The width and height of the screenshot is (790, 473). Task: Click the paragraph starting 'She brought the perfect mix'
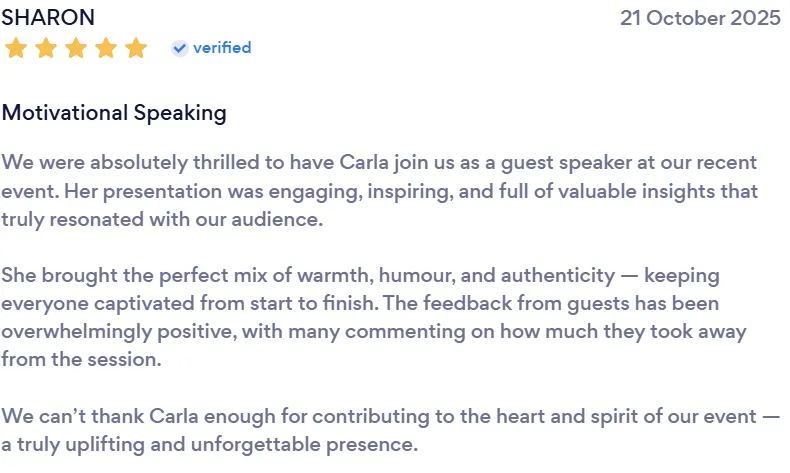pyautogui.click(x=374, y=317)
